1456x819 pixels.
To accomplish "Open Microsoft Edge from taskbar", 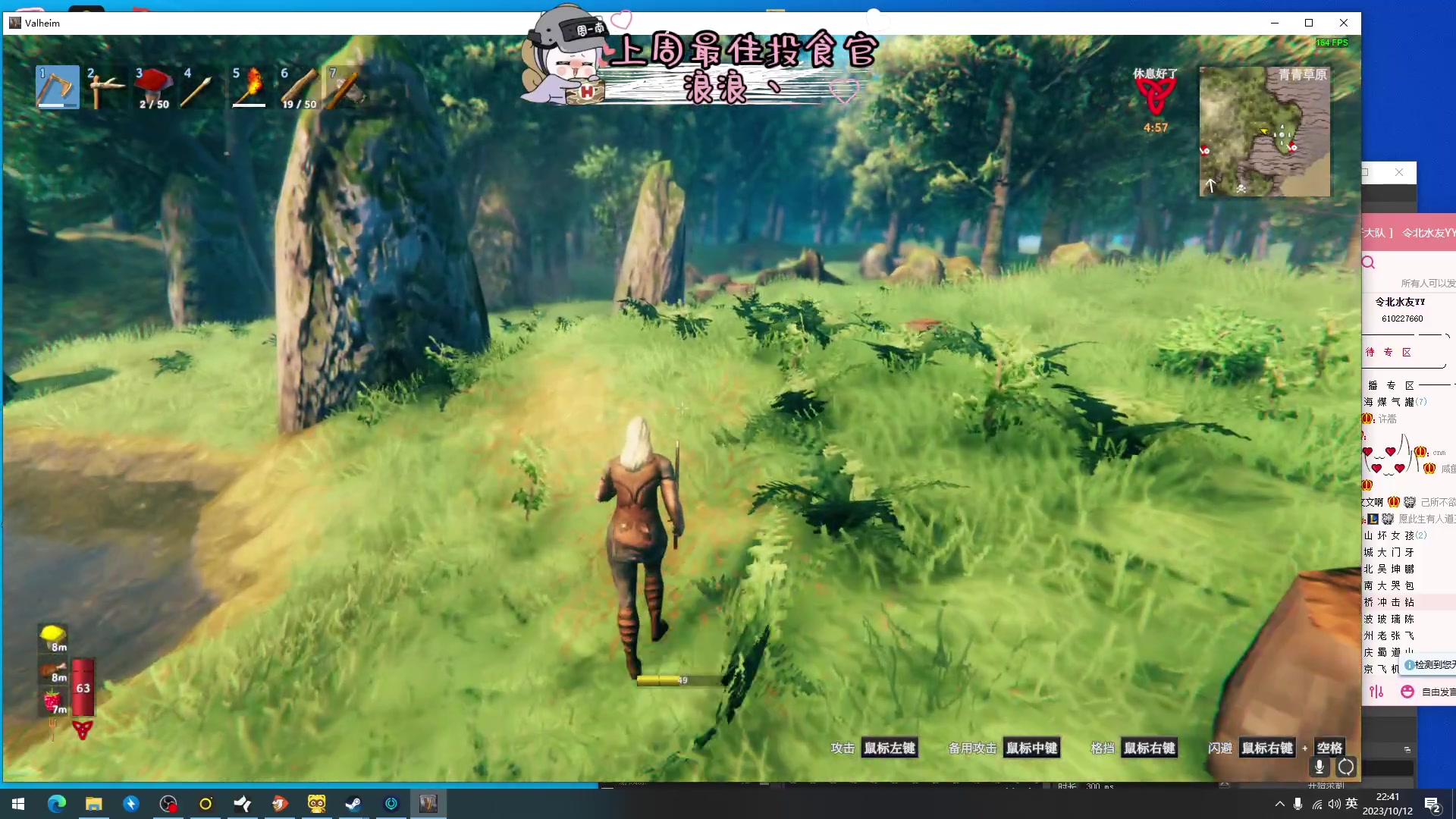I will [57, 804].
